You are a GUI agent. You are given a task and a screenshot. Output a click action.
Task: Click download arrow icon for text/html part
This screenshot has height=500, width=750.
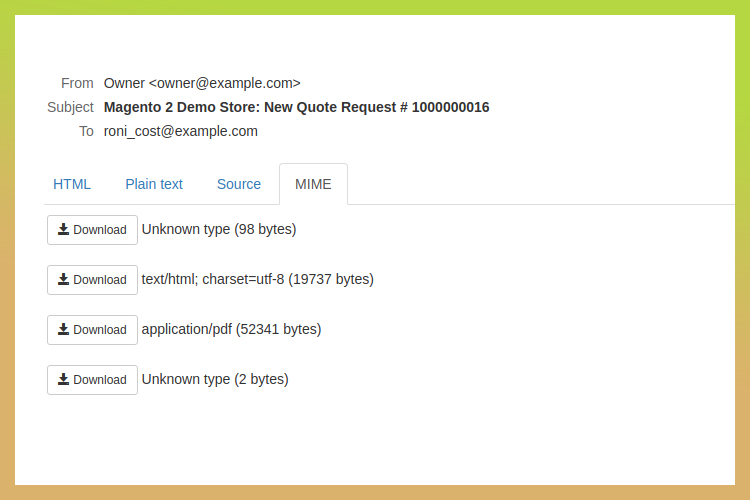63,280
